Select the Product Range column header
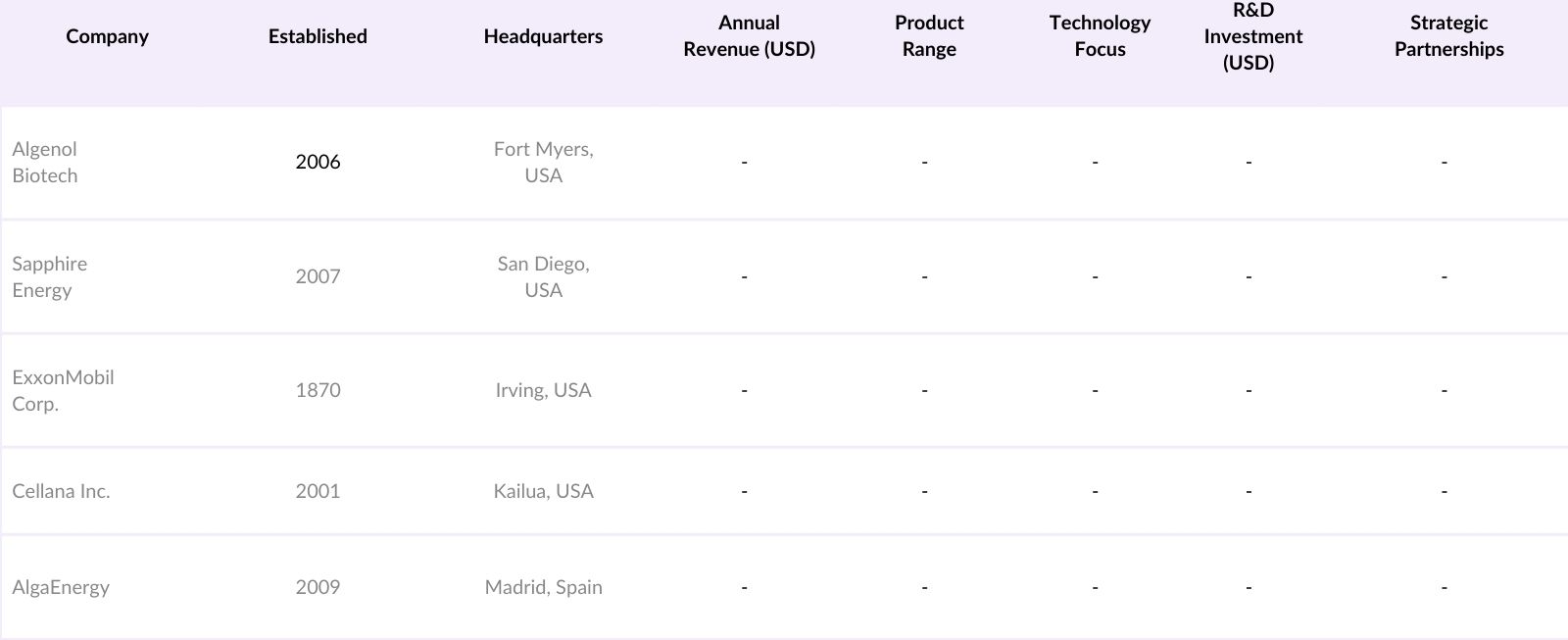Image resolution: width=1568 pixels, height=640 pixels. (x=929, y=36)
